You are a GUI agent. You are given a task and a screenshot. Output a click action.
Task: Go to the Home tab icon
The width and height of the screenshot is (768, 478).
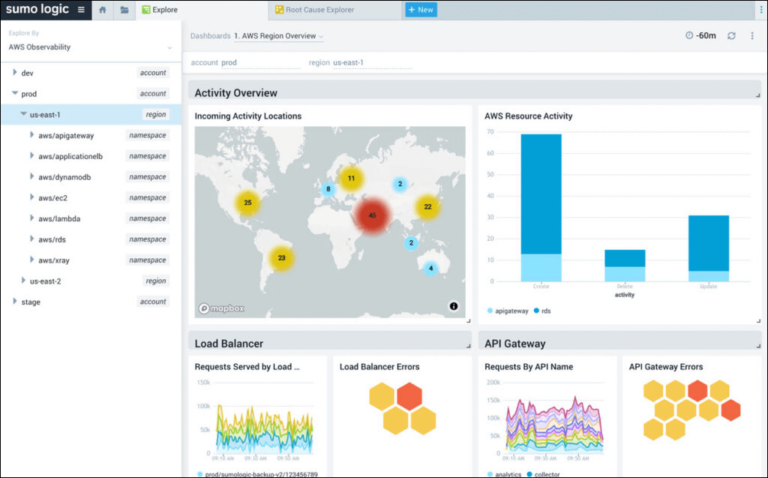102,10
